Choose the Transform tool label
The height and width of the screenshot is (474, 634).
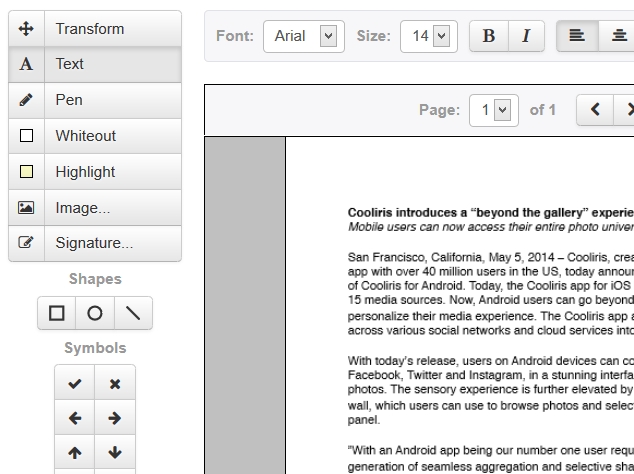(x=90, y=29)
